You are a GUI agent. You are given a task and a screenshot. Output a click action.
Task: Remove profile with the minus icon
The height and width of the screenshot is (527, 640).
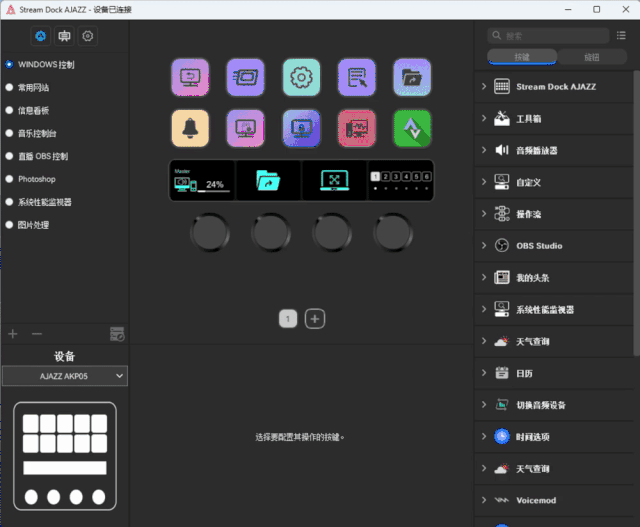[37, 334]
